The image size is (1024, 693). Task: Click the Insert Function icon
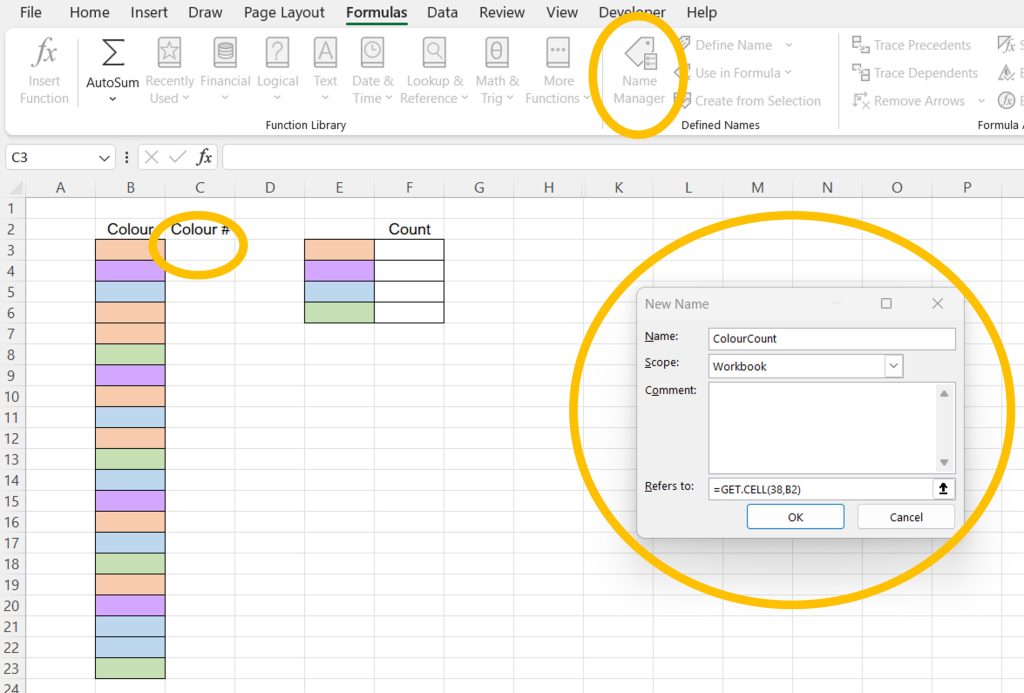tap(44, 54)
